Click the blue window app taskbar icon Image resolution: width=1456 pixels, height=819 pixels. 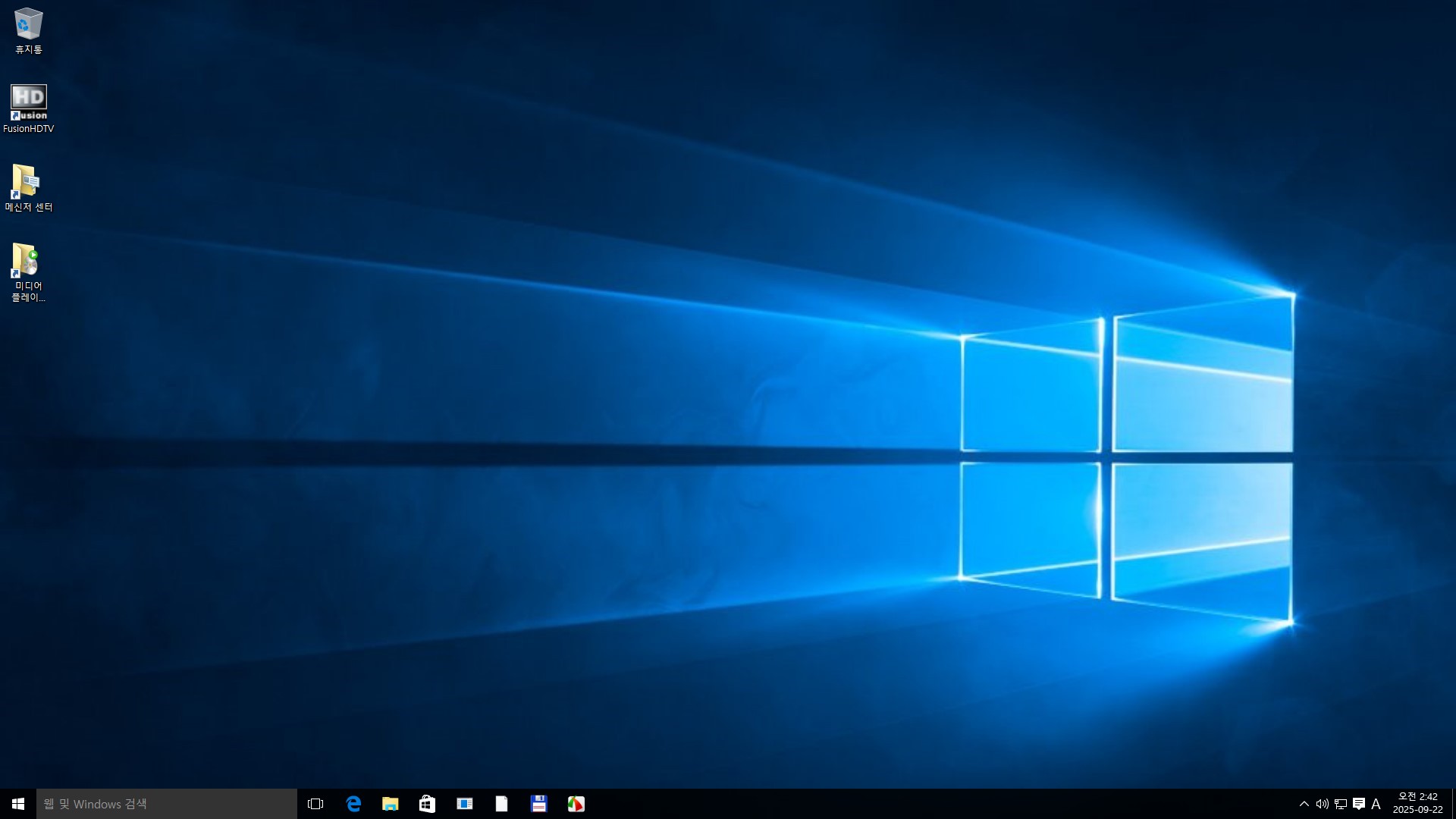464,804
